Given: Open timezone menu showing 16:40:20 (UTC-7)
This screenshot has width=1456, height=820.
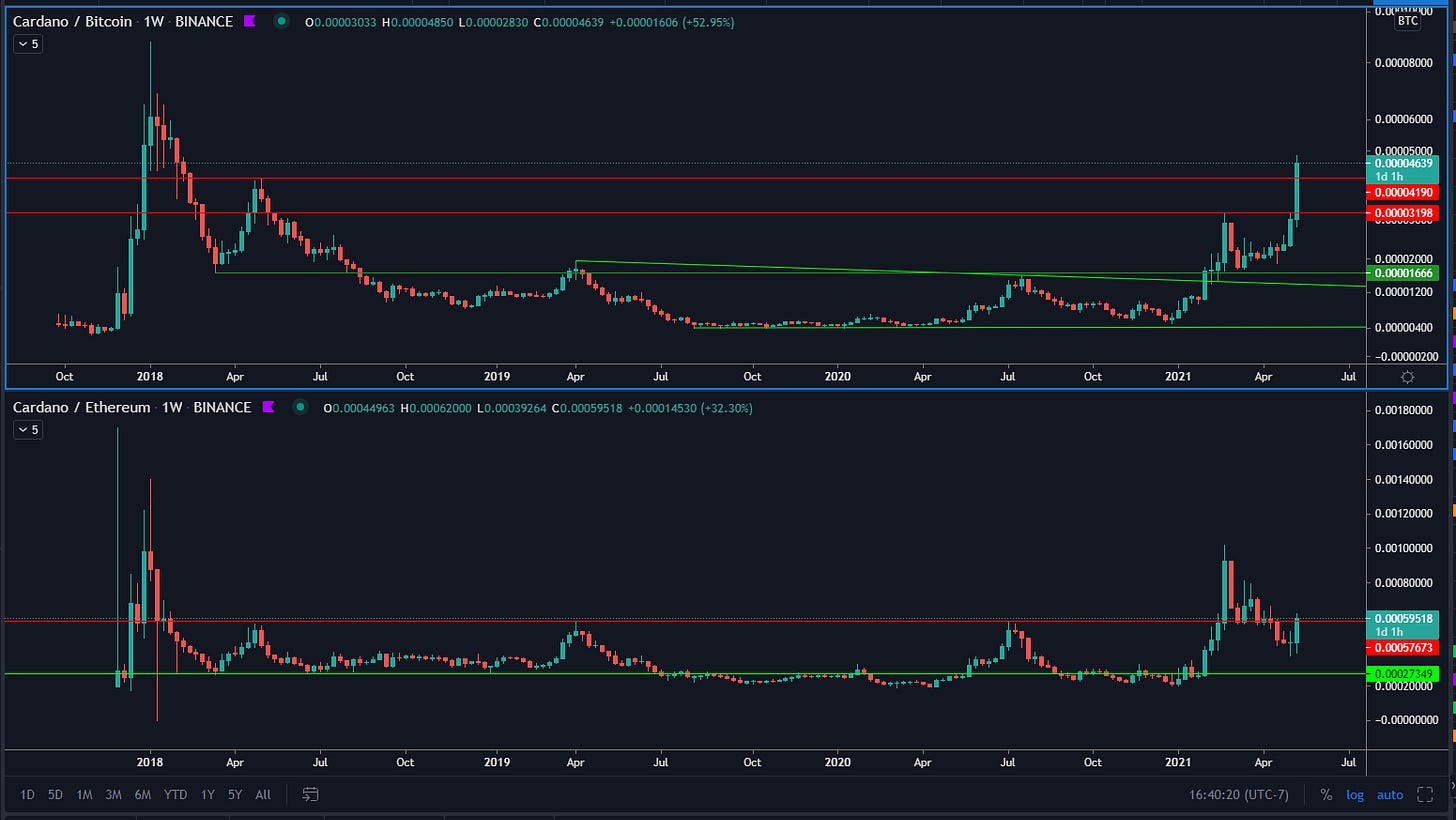Looking at the screenshot, I should coord(1240,795).
